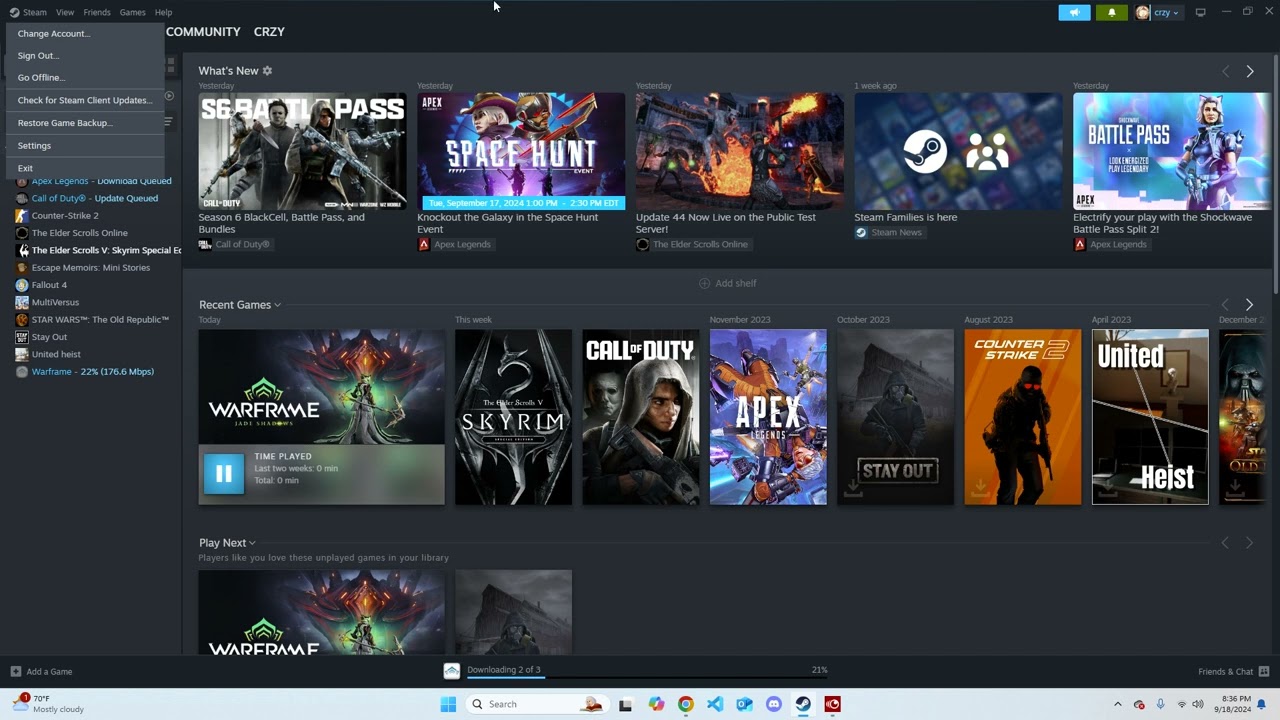Open Outlook from the taskbar

tap(744, 704)
